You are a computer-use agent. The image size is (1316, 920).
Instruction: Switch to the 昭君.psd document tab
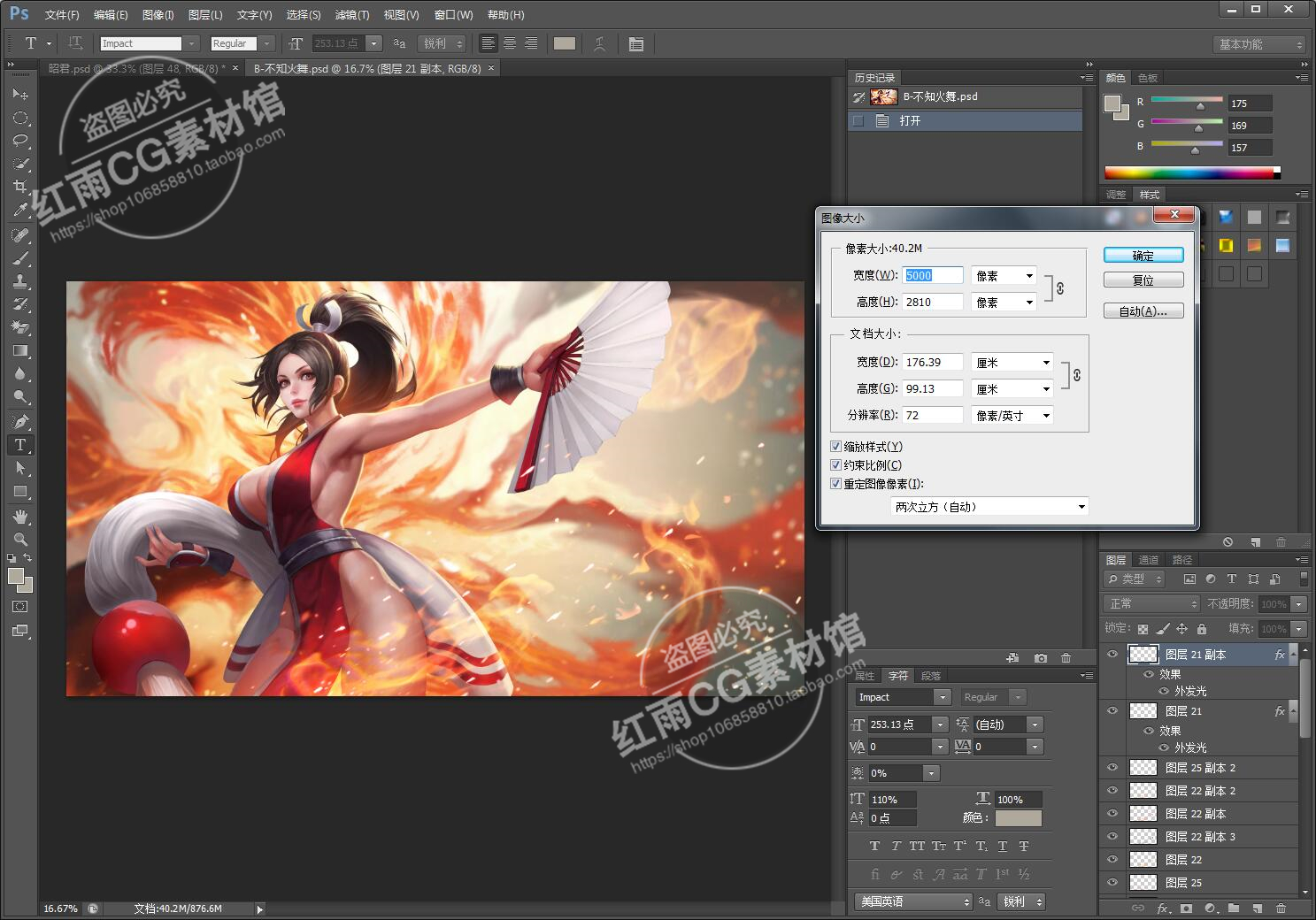pos(138,68)
